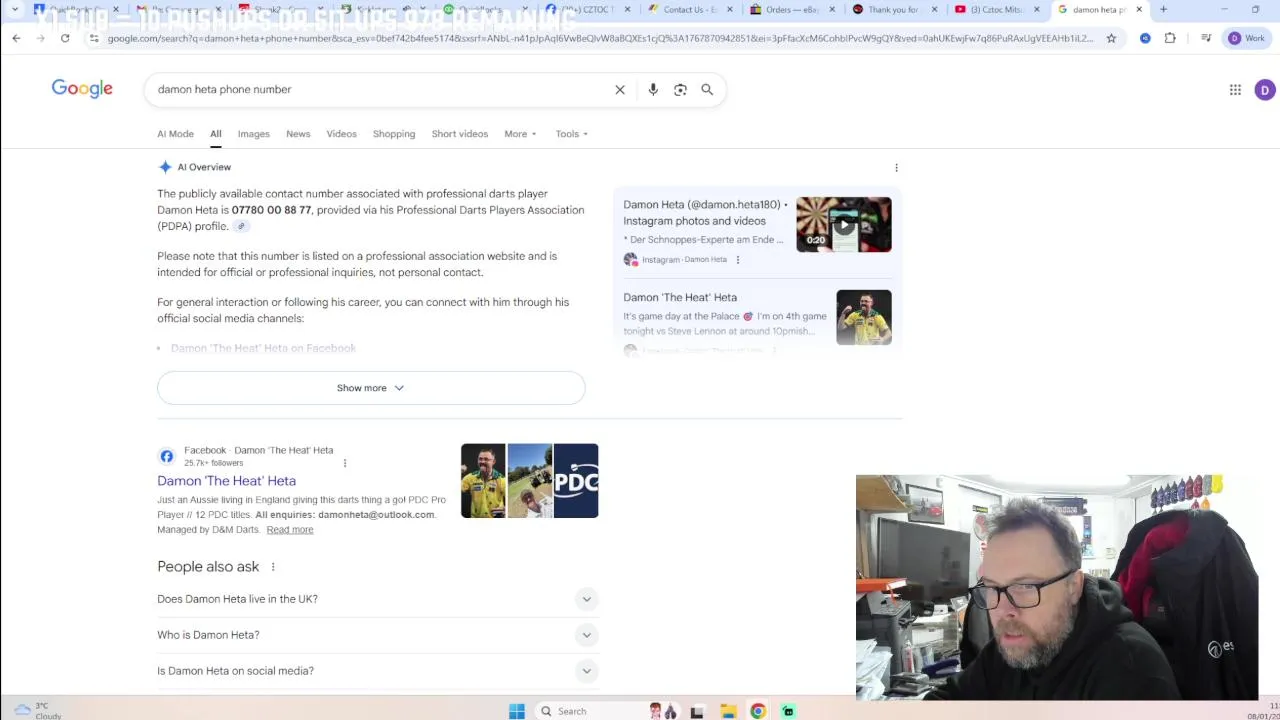Switch to News results tab
The width and height of the screenshot is (1280, 720).
coord(298,134)
